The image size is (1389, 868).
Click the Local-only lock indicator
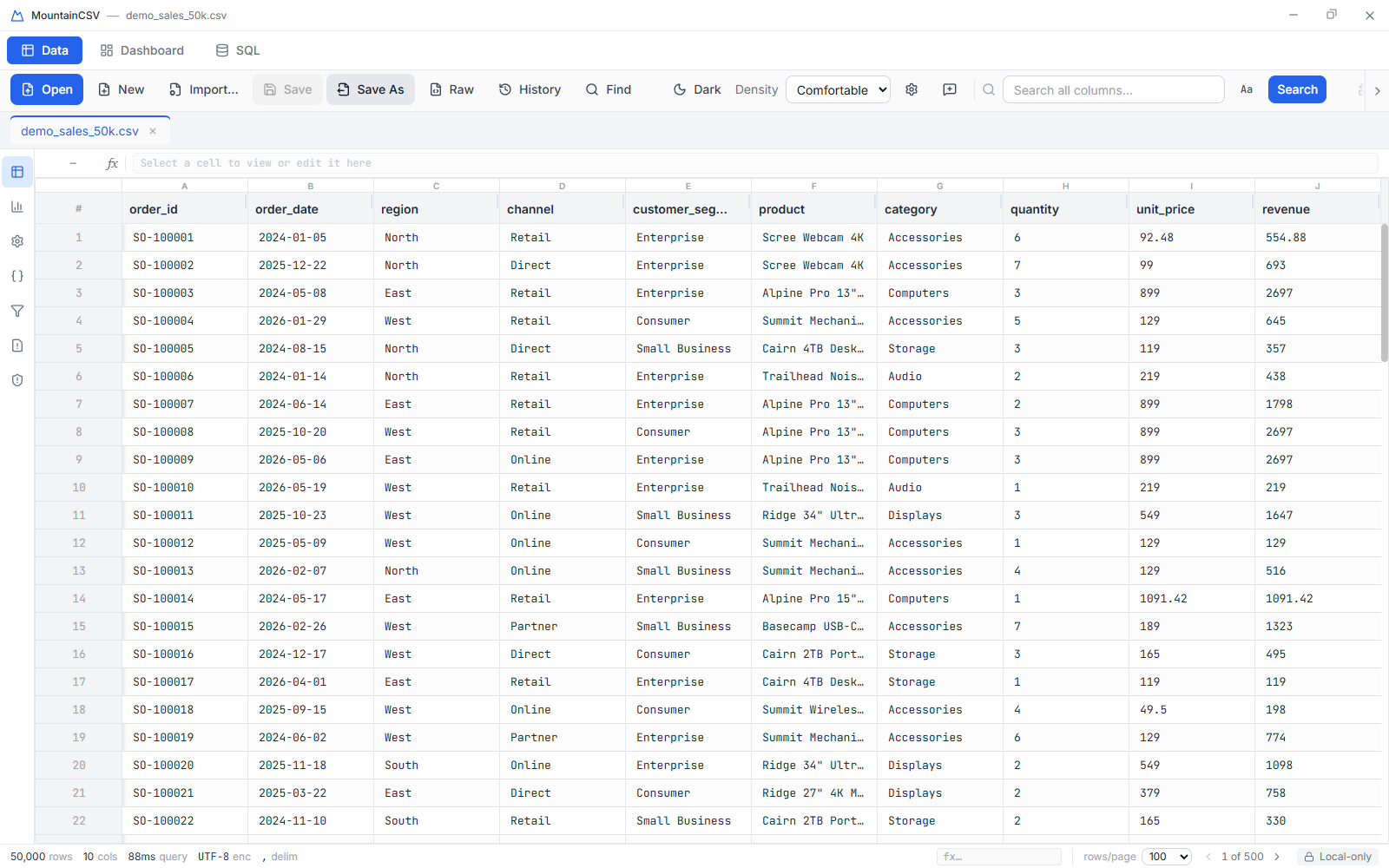[1338, 857]
